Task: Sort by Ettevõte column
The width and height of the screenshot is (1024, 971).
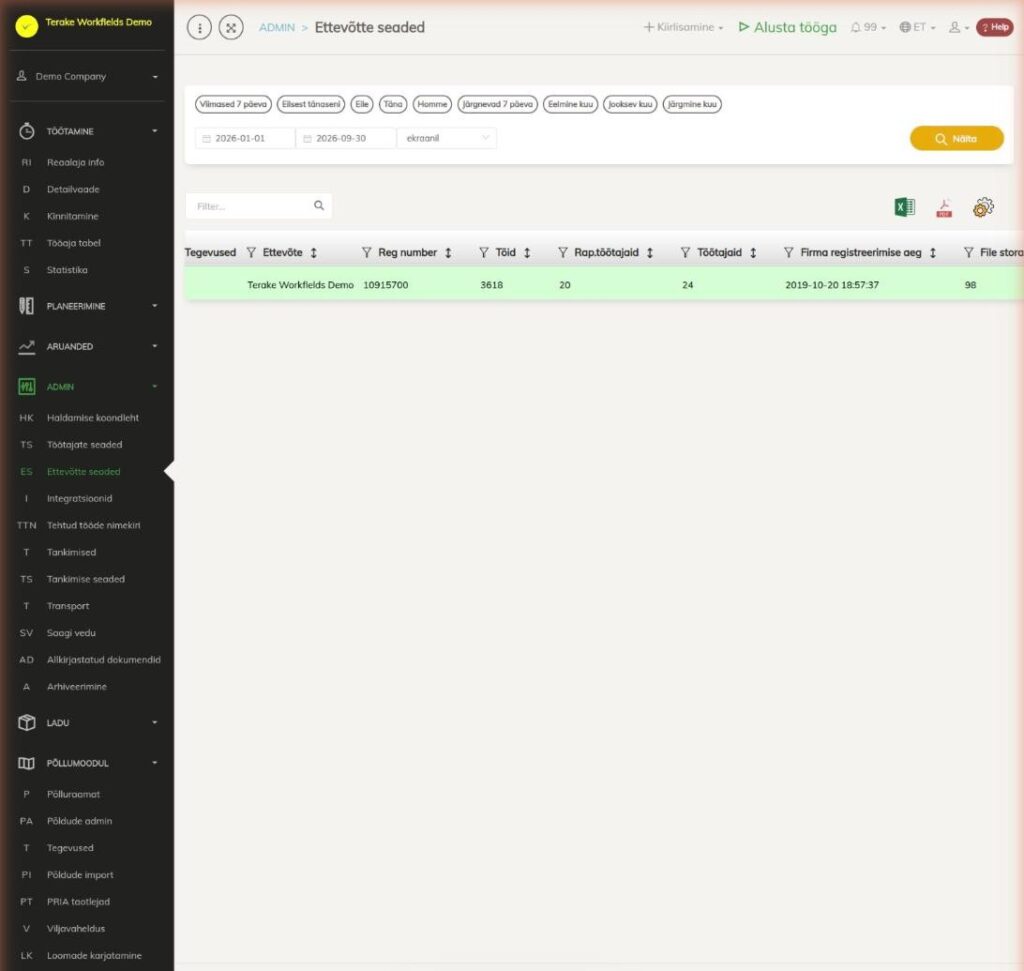Action: (x=313, y=253)
